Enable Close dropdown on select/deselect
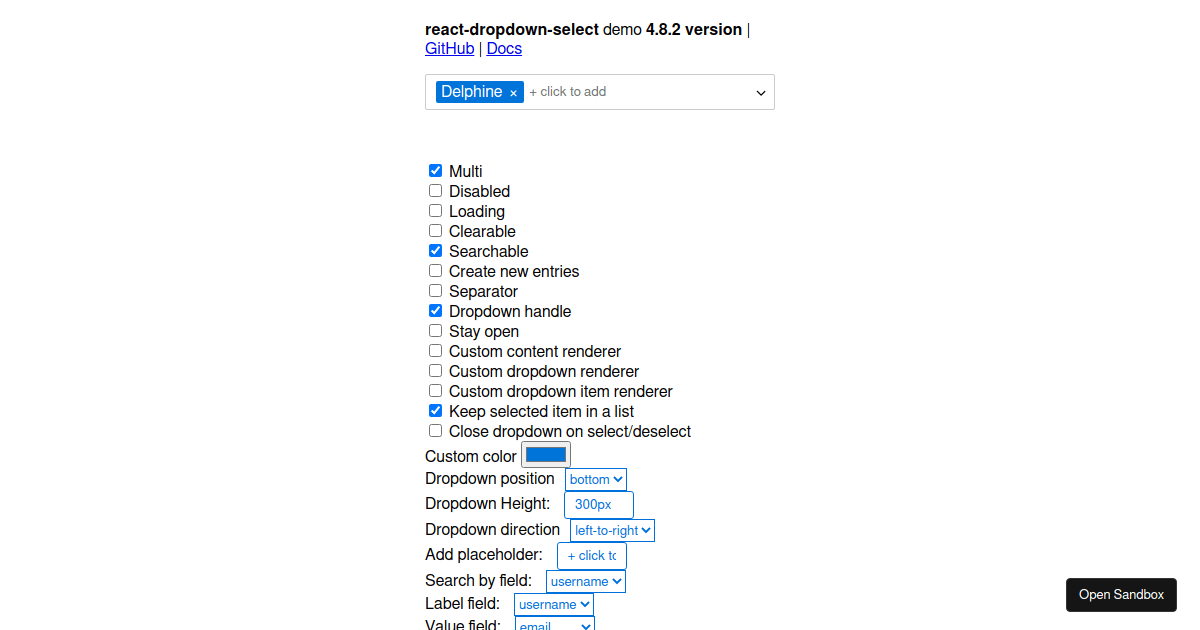This screenshot has height=630, width=1200. point(435,430)
